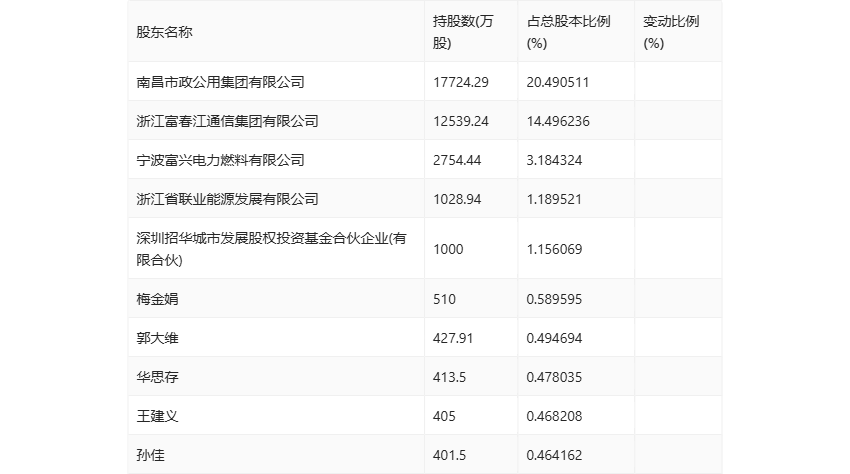Click the percentage 0.478035

[x=555, y=377]
